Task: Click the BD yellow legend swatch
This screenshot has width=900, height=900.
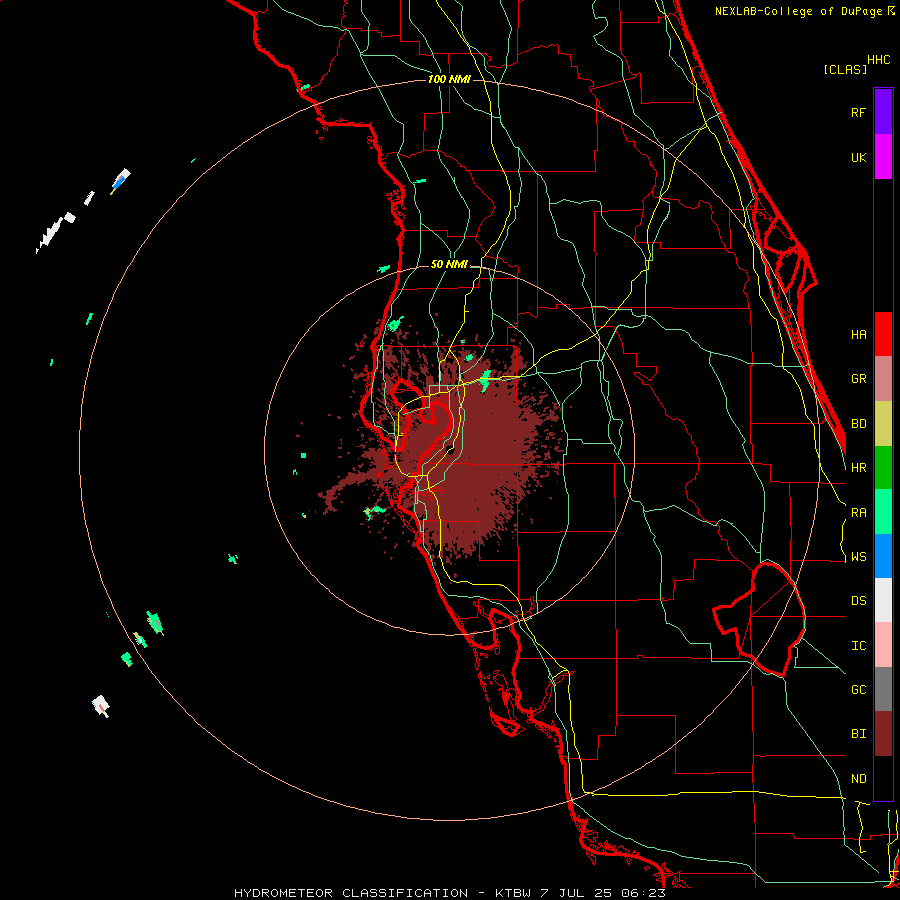Action: pos(883,424)
